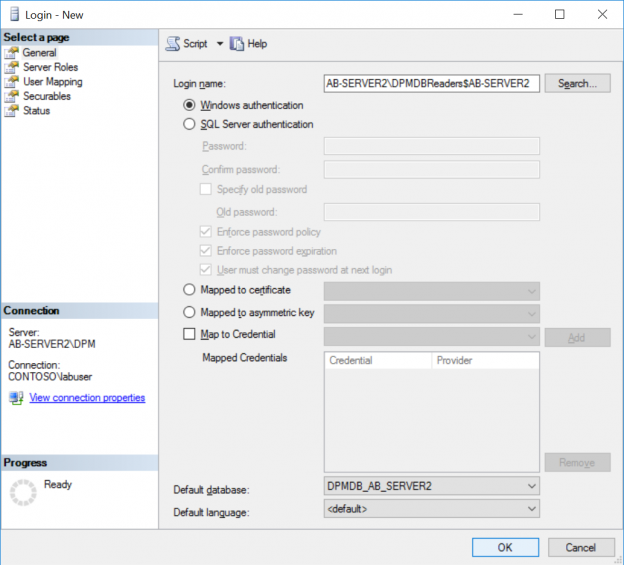The width and height of the screenshot is (624, 565).
Task: Click inside the Login name field
Action: 431,83
